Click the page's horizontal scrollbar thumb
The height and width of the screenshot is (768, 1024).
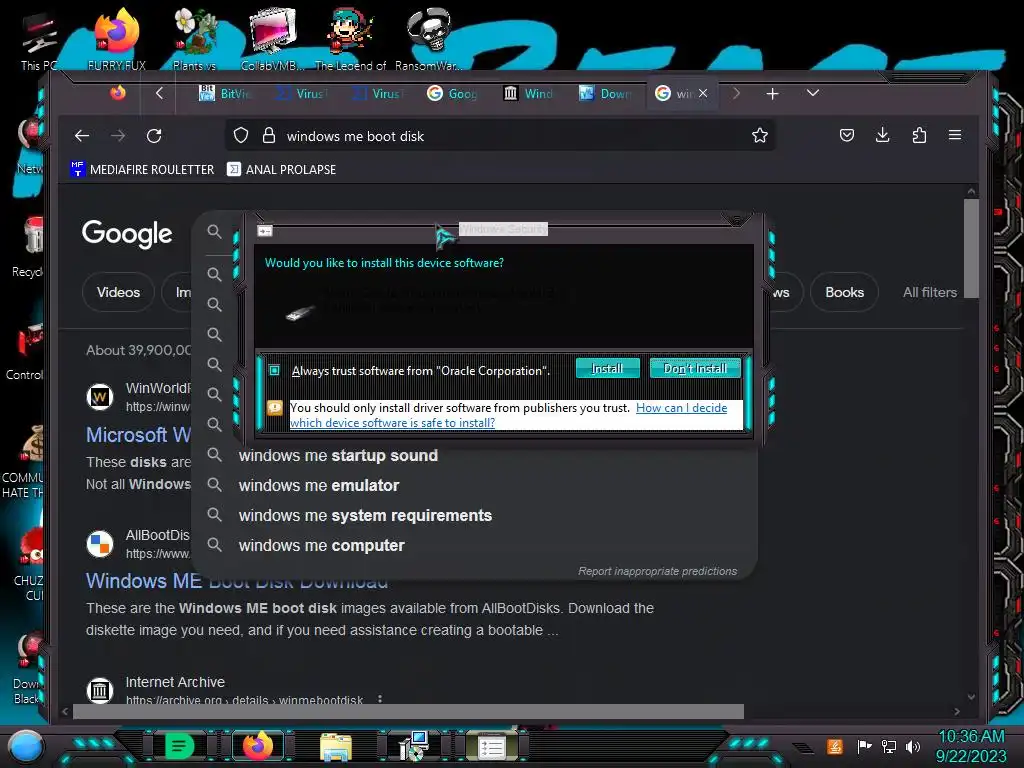[x=408, y=711]
